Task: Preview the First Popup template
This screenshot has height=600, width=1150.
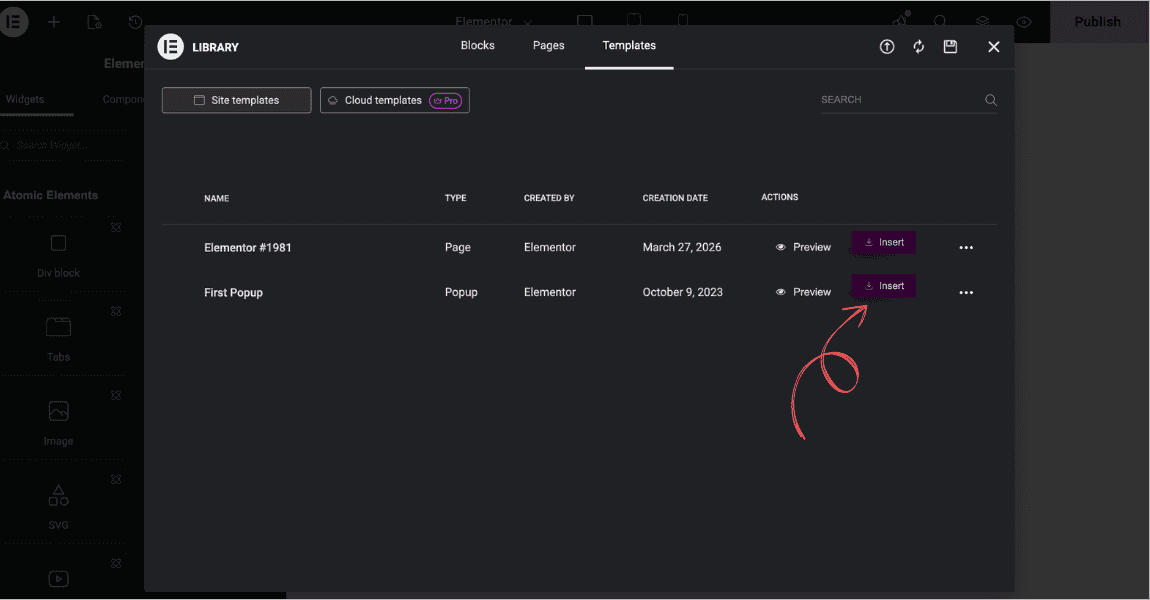Action: pyautogui.click(x=804, y=292)
